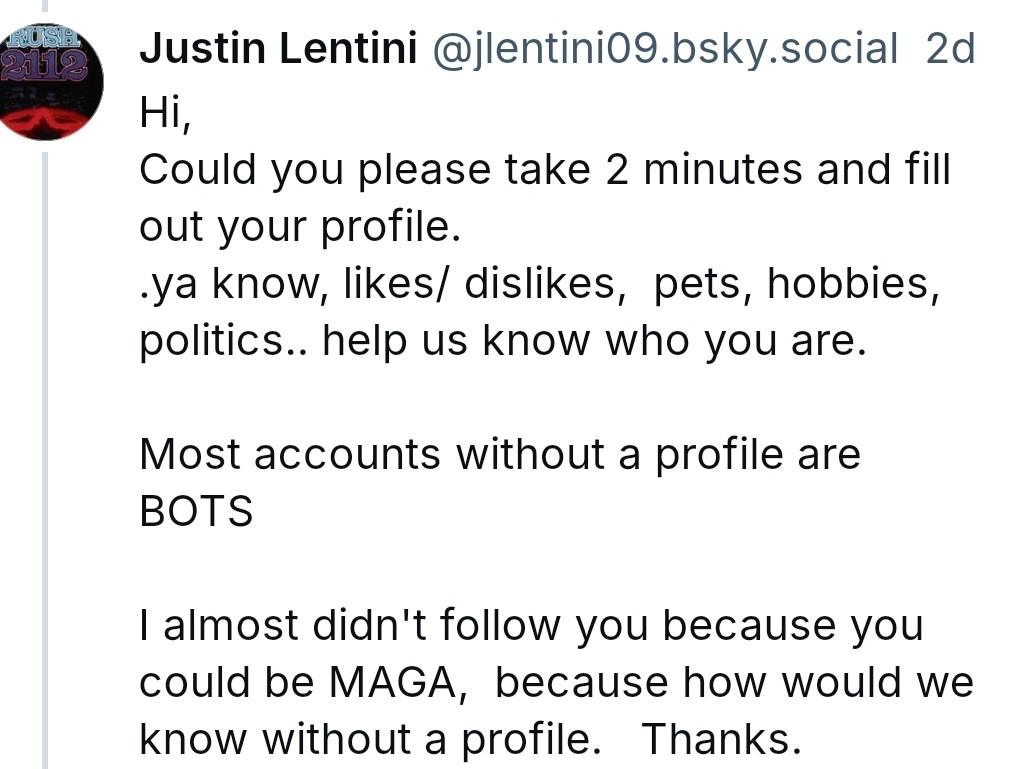Click "because how would we" text

pyautogui.click(x=734, y=683)
